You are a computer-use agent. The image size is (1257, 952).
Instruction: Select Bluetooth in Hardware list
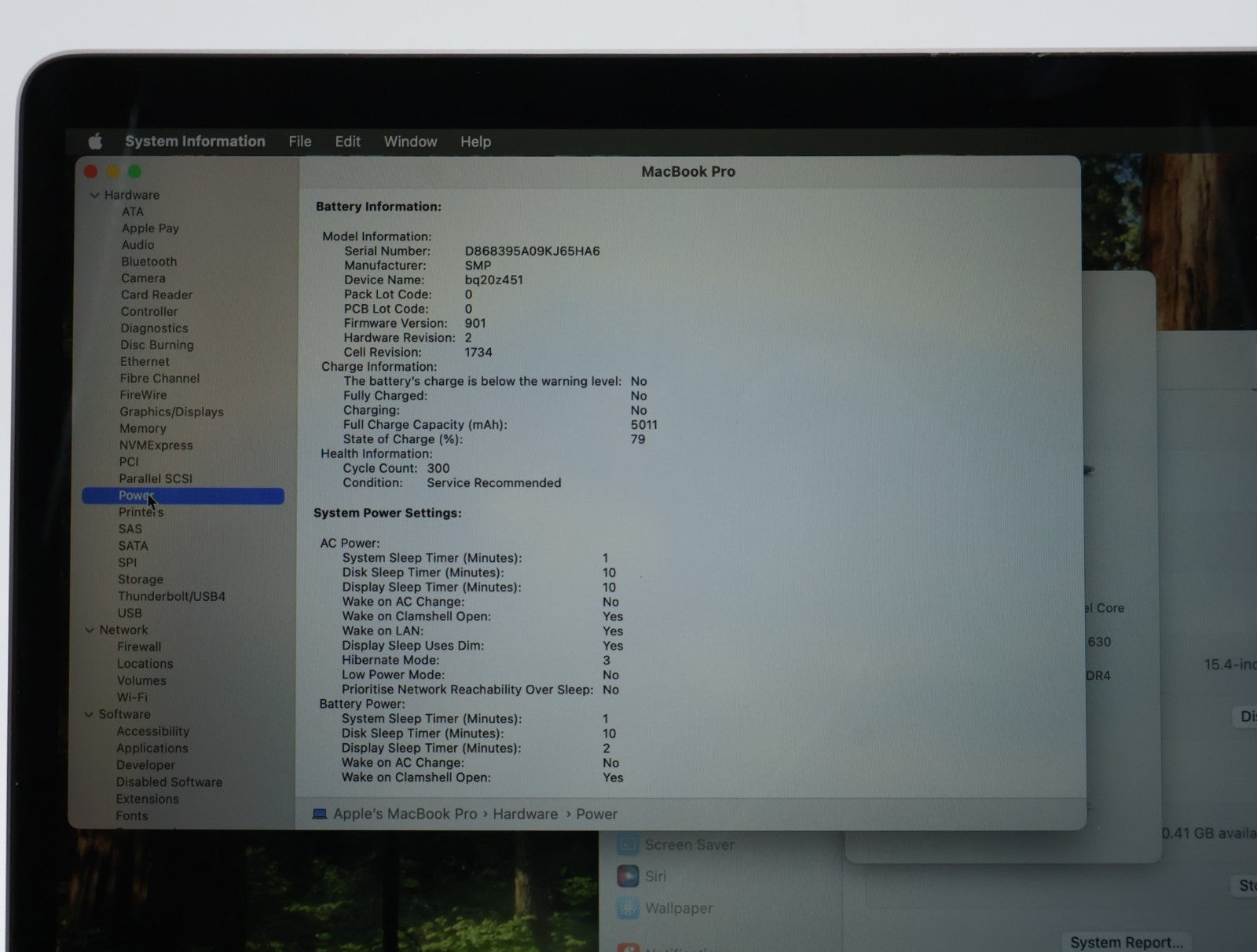(x=148, y=262)
